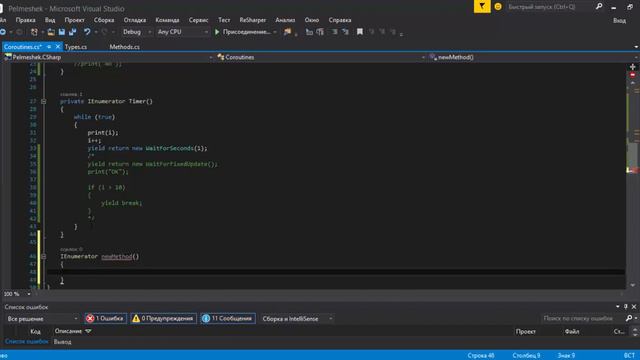Click the quick launch search magnifier icon
The height and width of the screenshot is (360, 640).
(x=599, y=7)
